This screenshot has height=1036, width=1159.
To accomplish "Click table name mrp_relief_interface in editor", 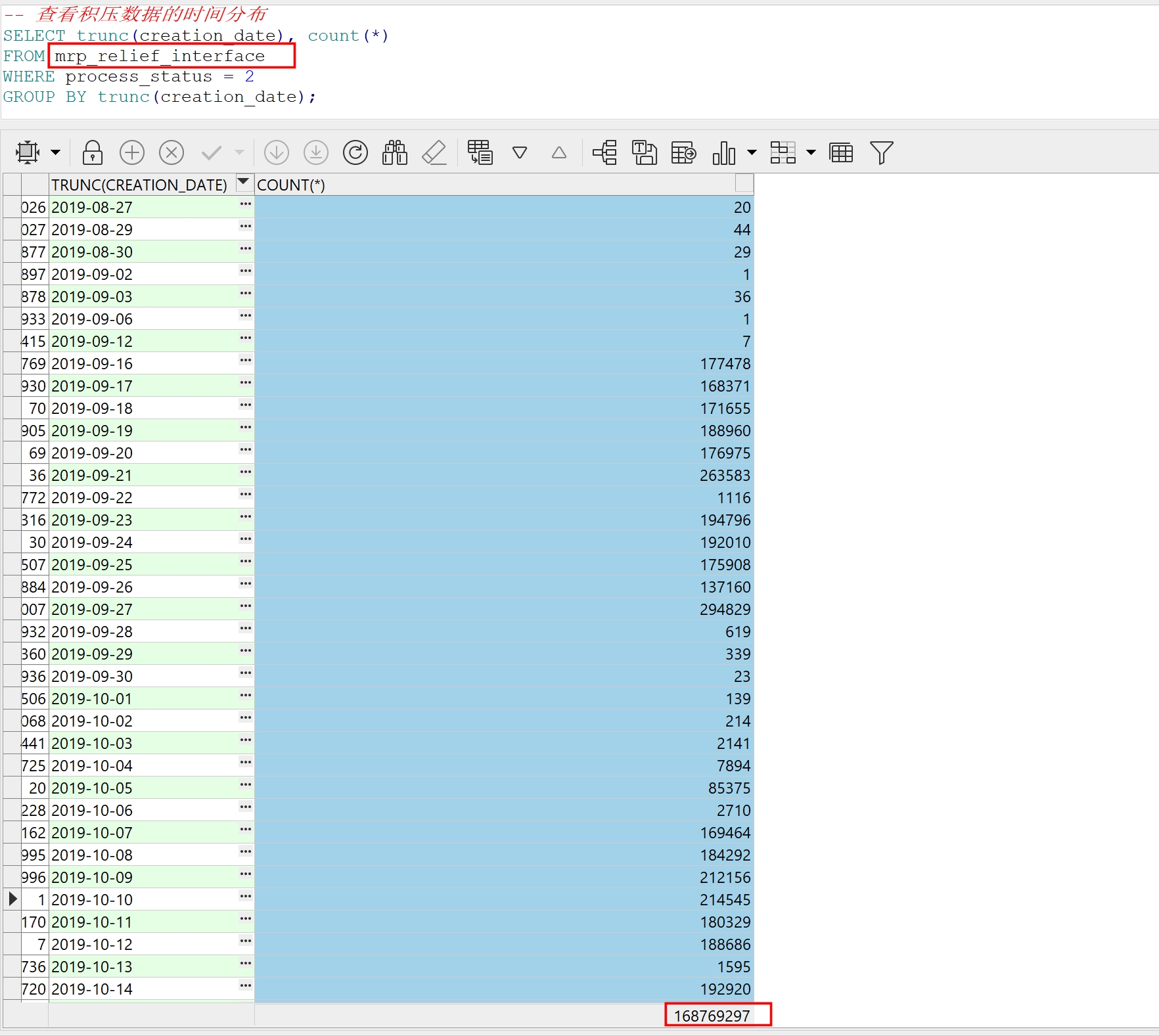I will 160,56.
